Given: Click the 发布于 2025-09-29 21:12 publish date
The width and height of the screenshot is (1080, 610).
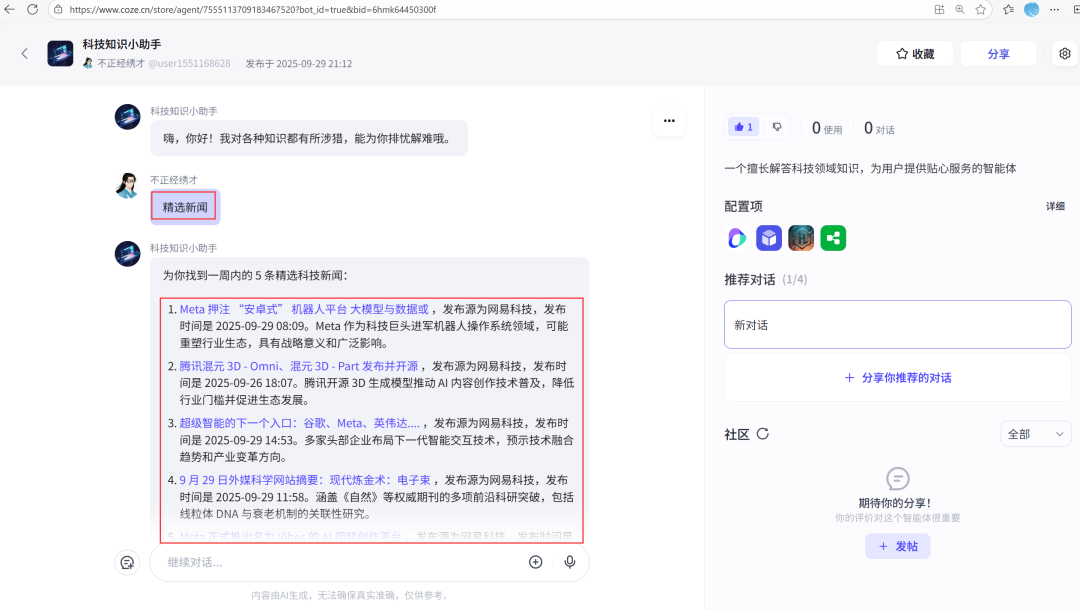Looking at the screenshot, I should point(299,63).
